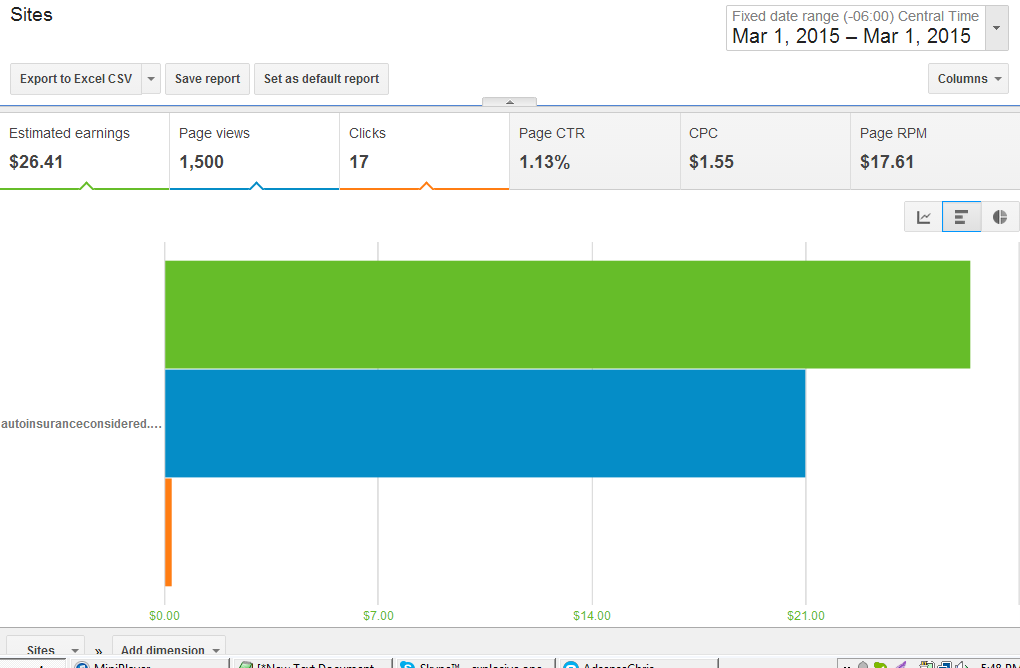Select the CPC metric tab

pos(765,151)
